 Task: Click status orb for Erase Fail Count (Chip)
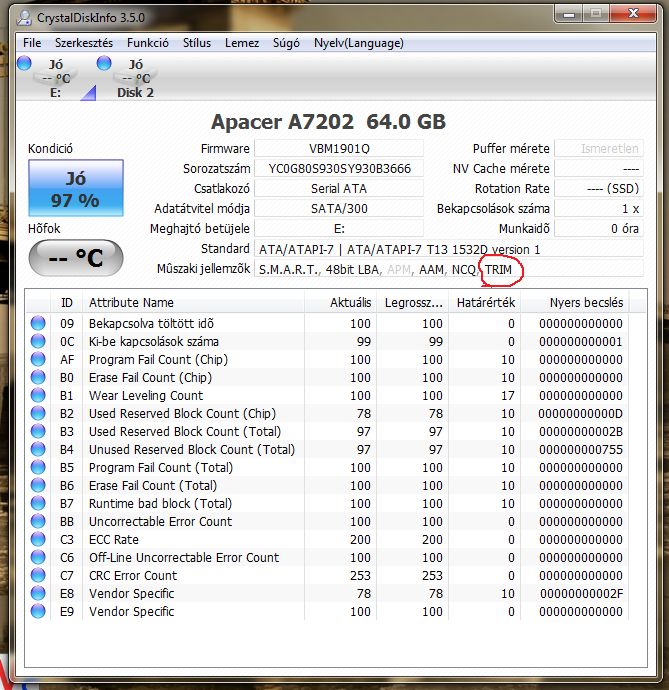38,377
